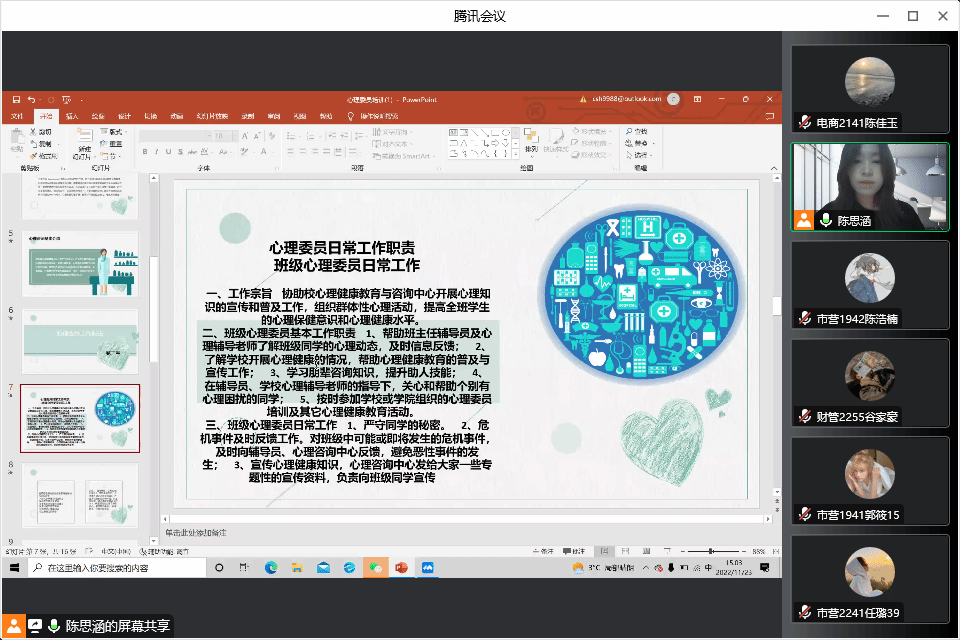Click 陈思涵's green microphone icon in video tile
The width and height of the screenshot is (960, 640).
(826, 221)
